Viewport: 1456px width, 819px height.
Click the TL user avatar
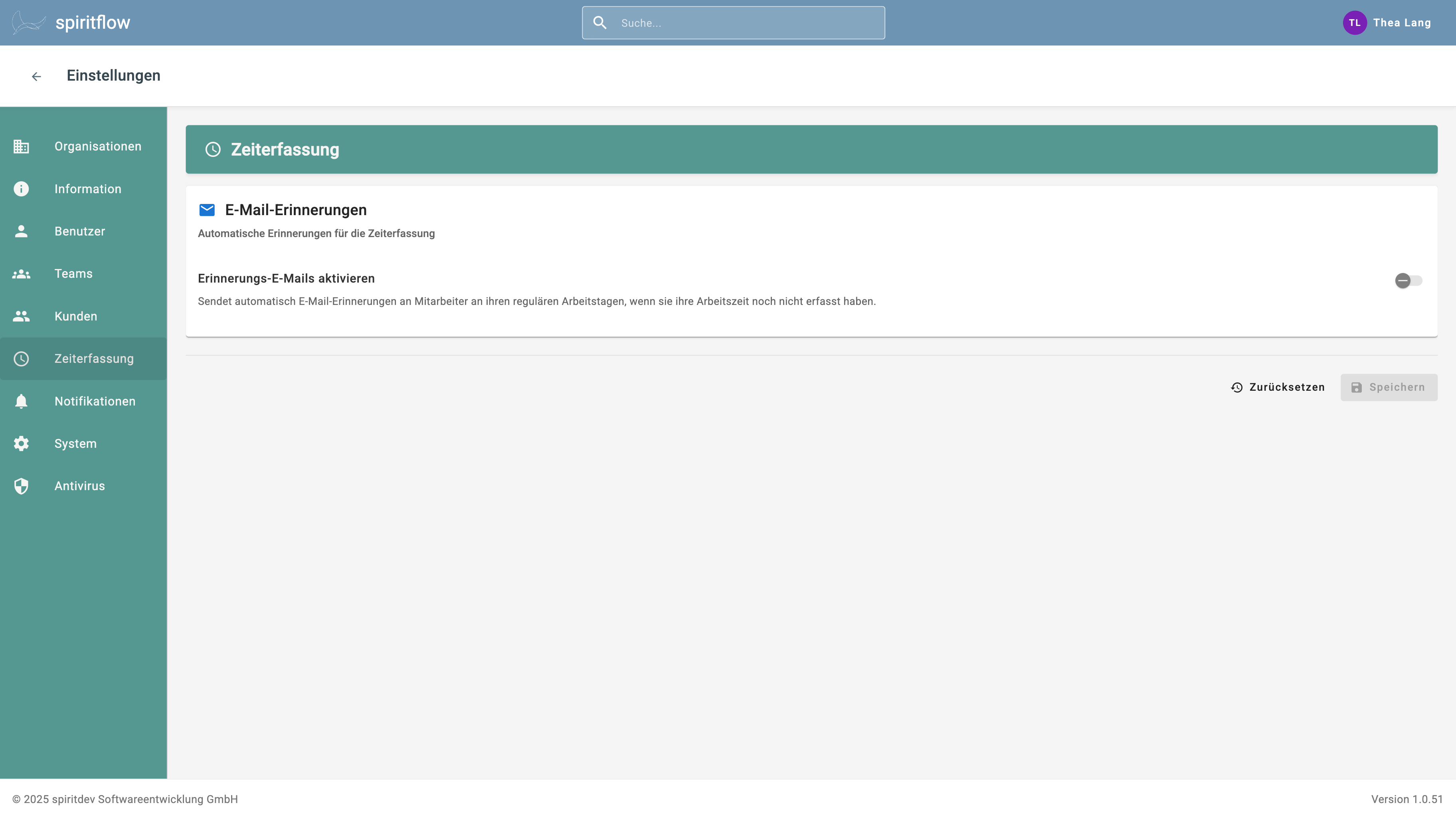coord(1354,23)
